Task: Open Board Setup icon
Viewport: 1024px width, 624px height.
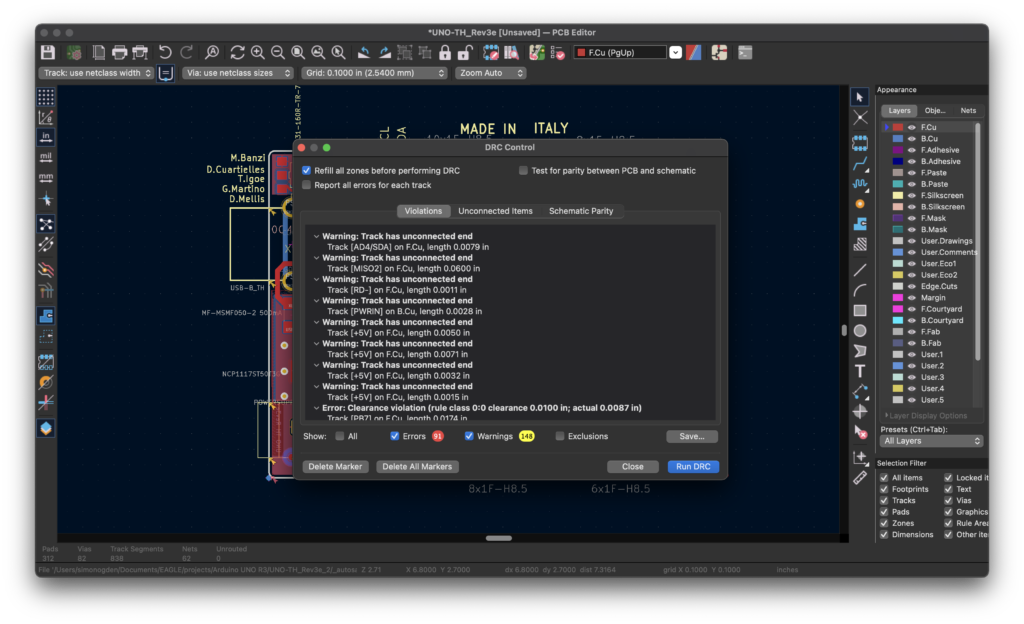Action: 74,52
